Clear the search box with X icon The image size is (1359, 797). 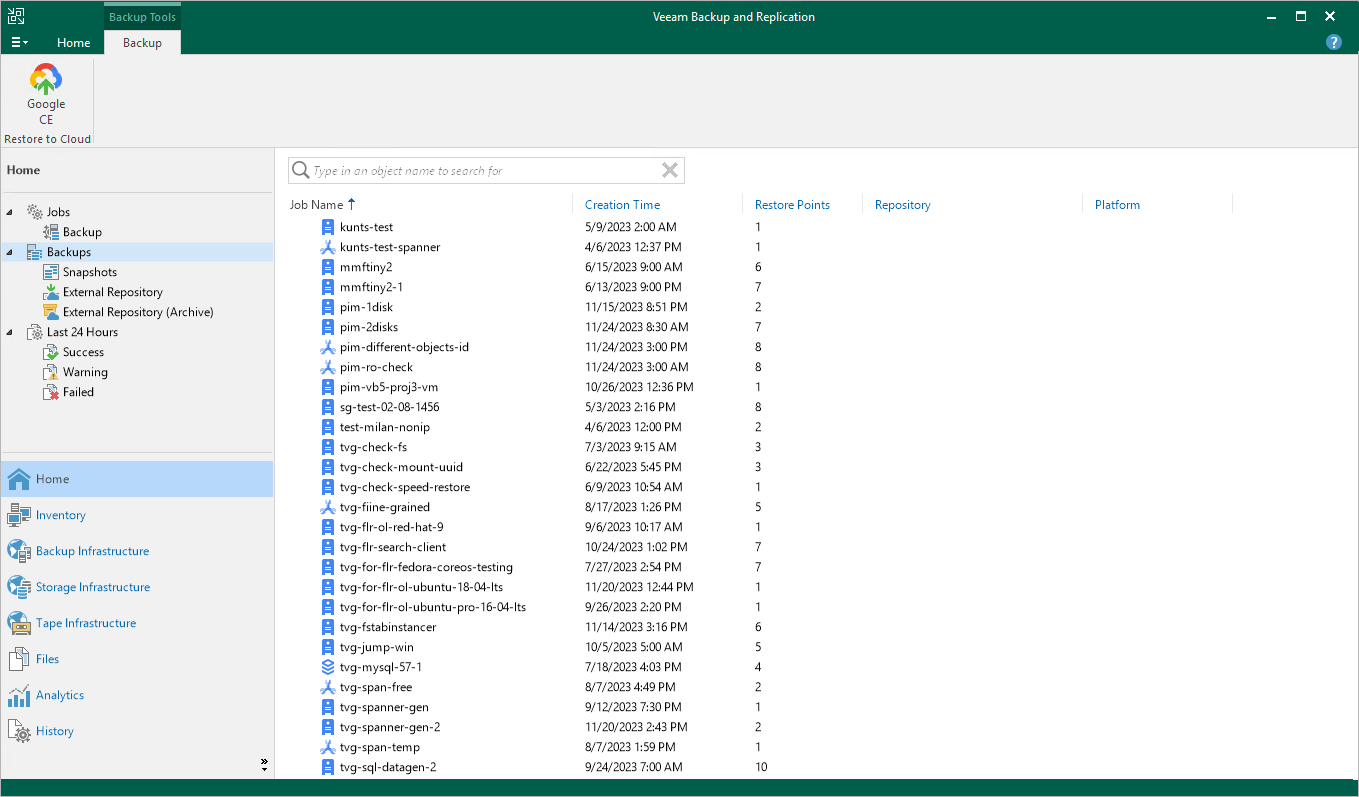pos(670,171)
